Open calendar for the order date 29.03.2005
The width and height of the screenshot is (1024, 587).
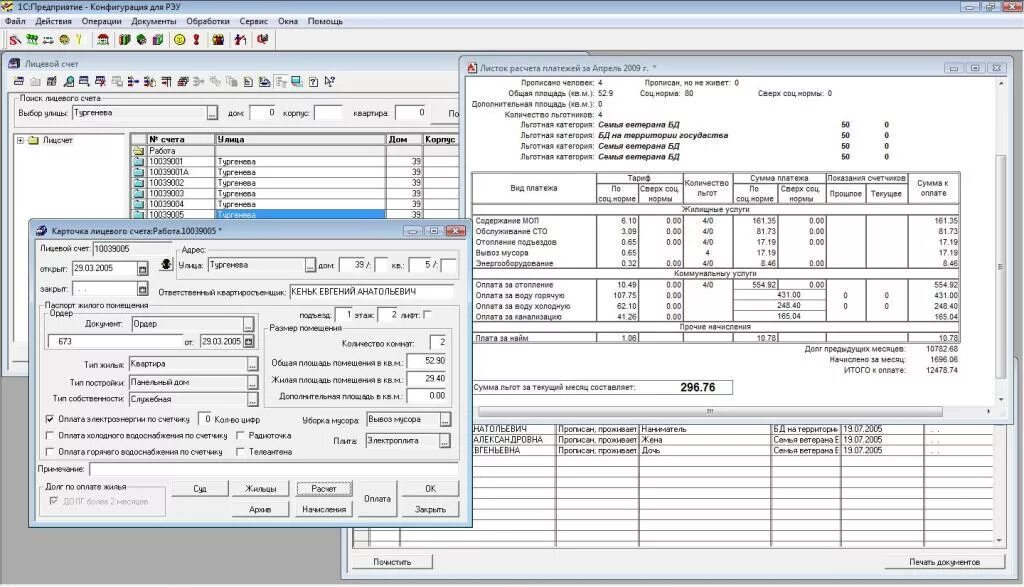(248, 341)
